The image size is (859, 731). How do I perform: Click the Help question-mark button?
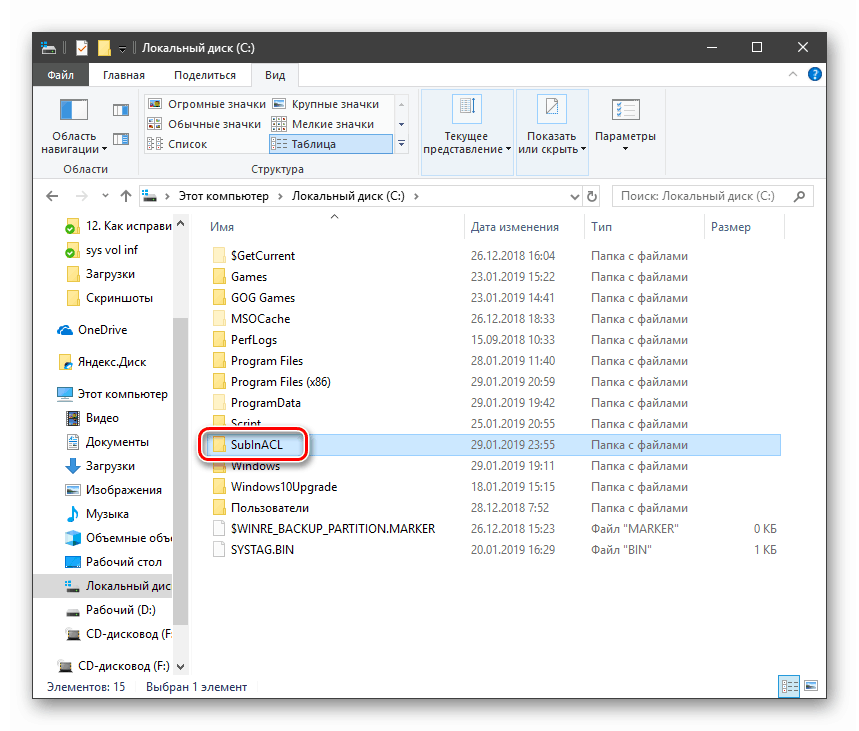tap(814, 74)
